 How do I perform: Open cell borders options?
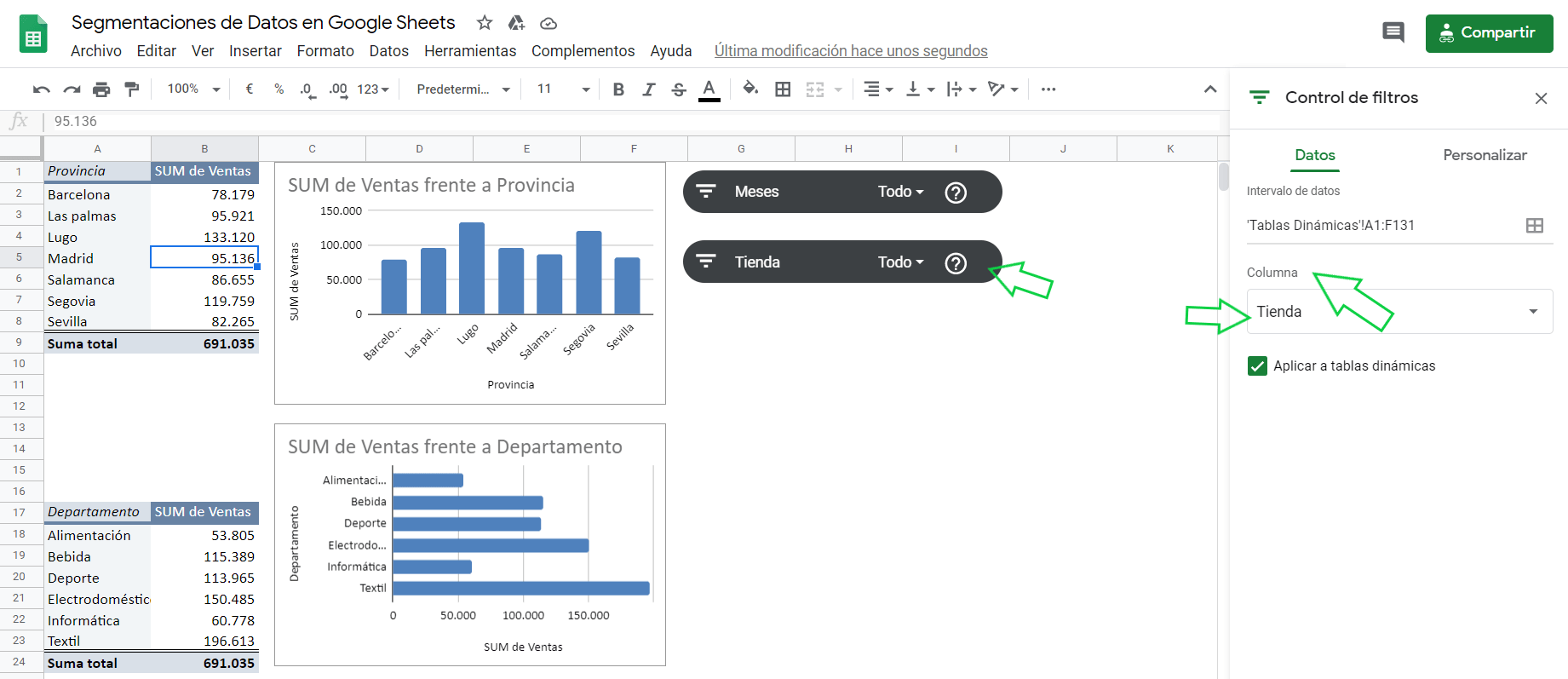pos(783,89)
